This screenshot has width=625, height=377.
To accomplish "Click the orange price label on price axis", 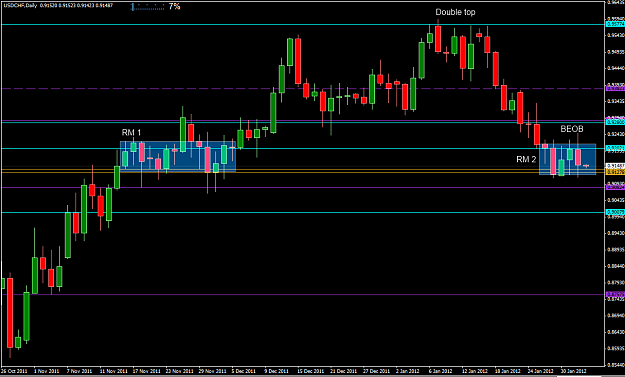I will click(615, 171).
